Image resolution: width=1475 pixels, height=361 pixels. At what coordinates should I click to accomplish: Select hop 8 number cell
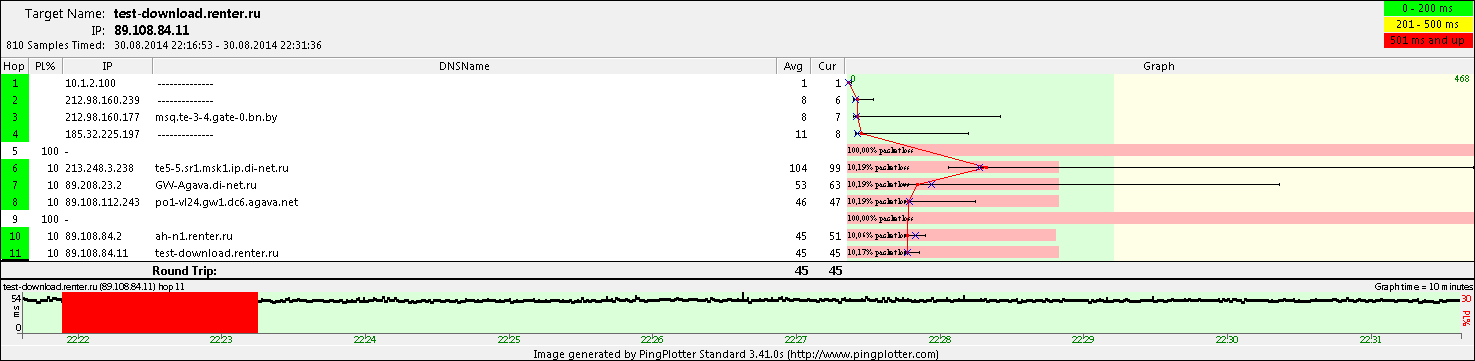(15, 202)
